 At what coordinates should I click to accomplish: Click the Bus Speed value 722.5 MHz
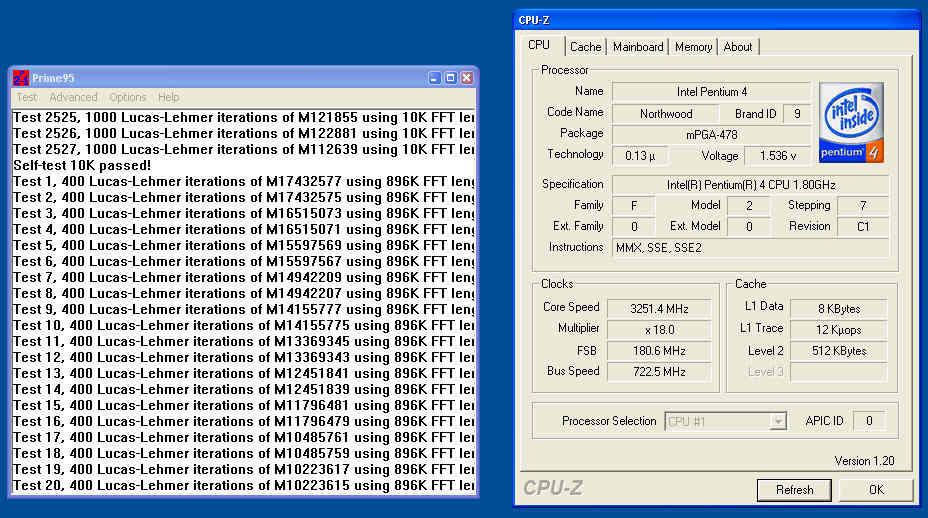click(659, 372)
